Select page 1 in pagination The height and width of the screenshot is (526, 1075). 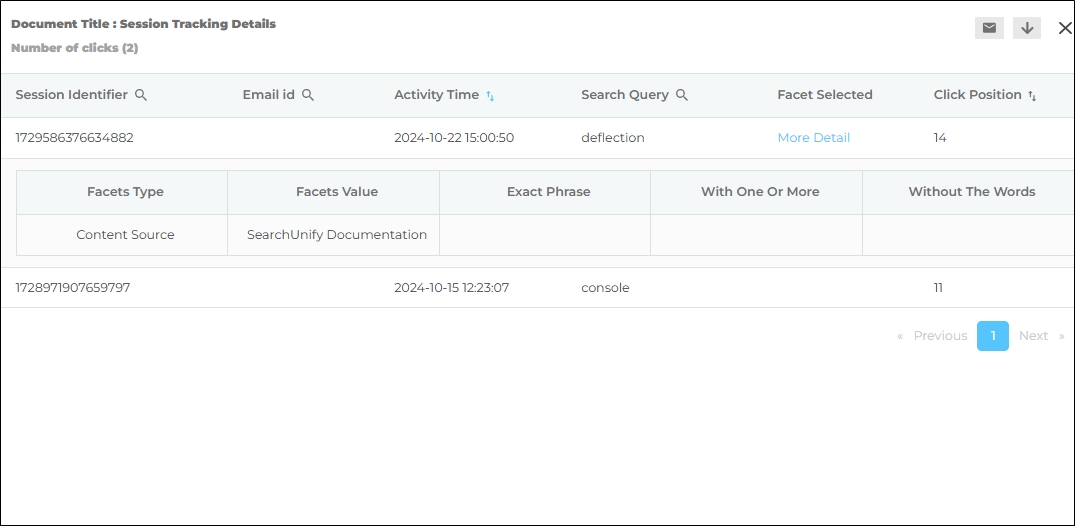point(992,336)
